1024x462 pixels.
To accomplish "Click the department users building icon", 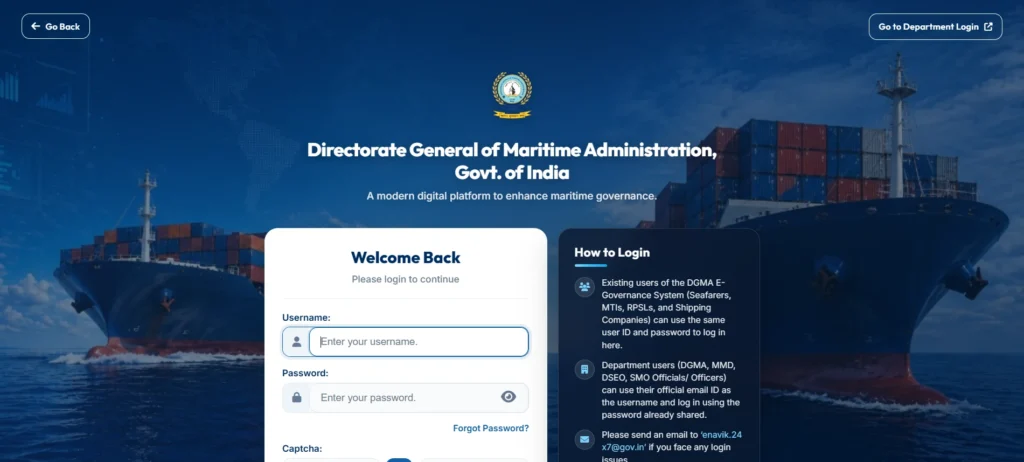I will click(584, 370).
